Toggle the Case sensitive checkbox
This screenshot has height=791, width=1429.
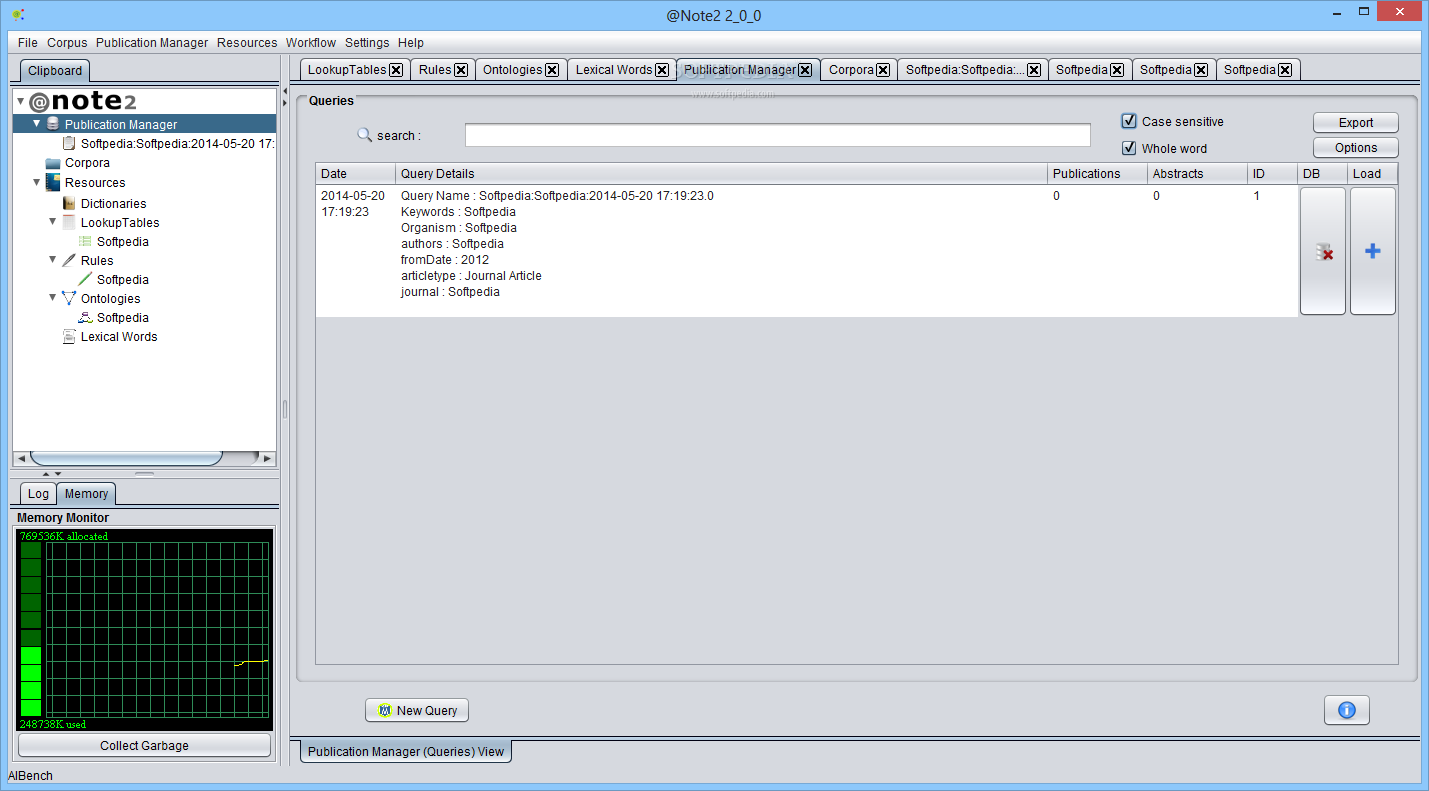point(1129,121)
